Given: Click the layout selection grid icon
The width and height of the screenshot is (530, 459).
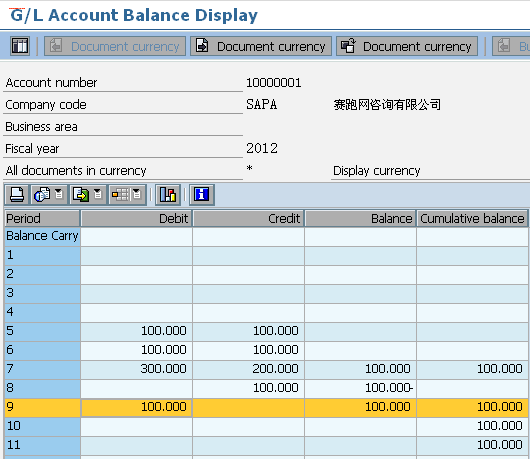Looking at the screenshot, I should 120,195.
